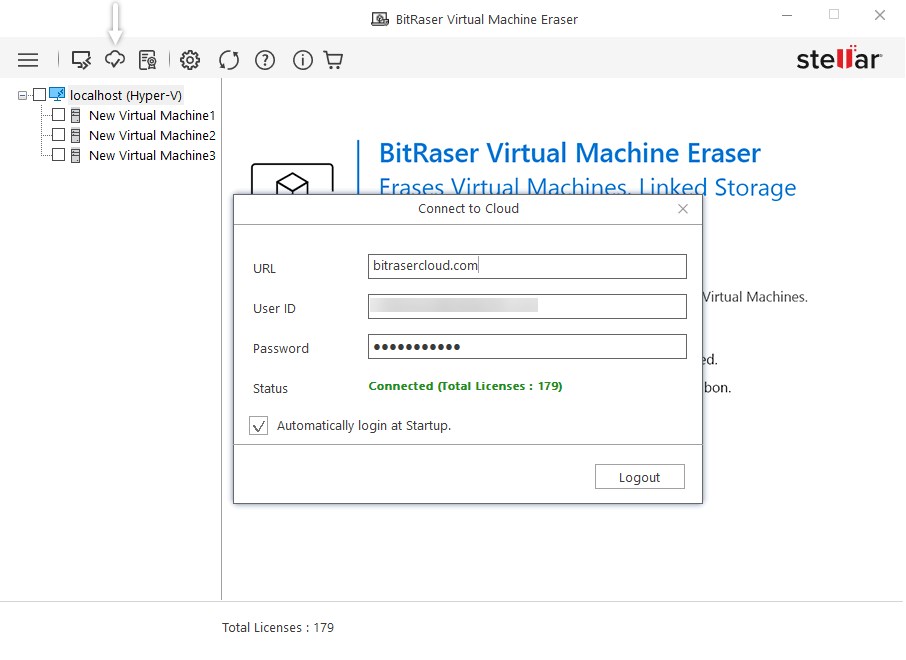This screenshot has height=660, width=906.
Task: Click into the User ID field
Action: point(527,306)
